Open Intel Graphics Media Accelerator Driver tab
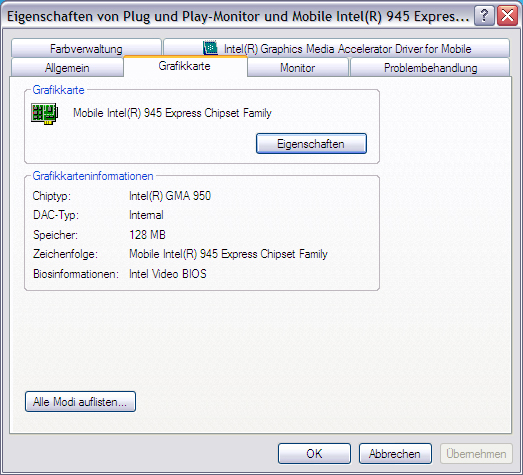523x475 pixels. pyautogui.click(x=337, y=48)
